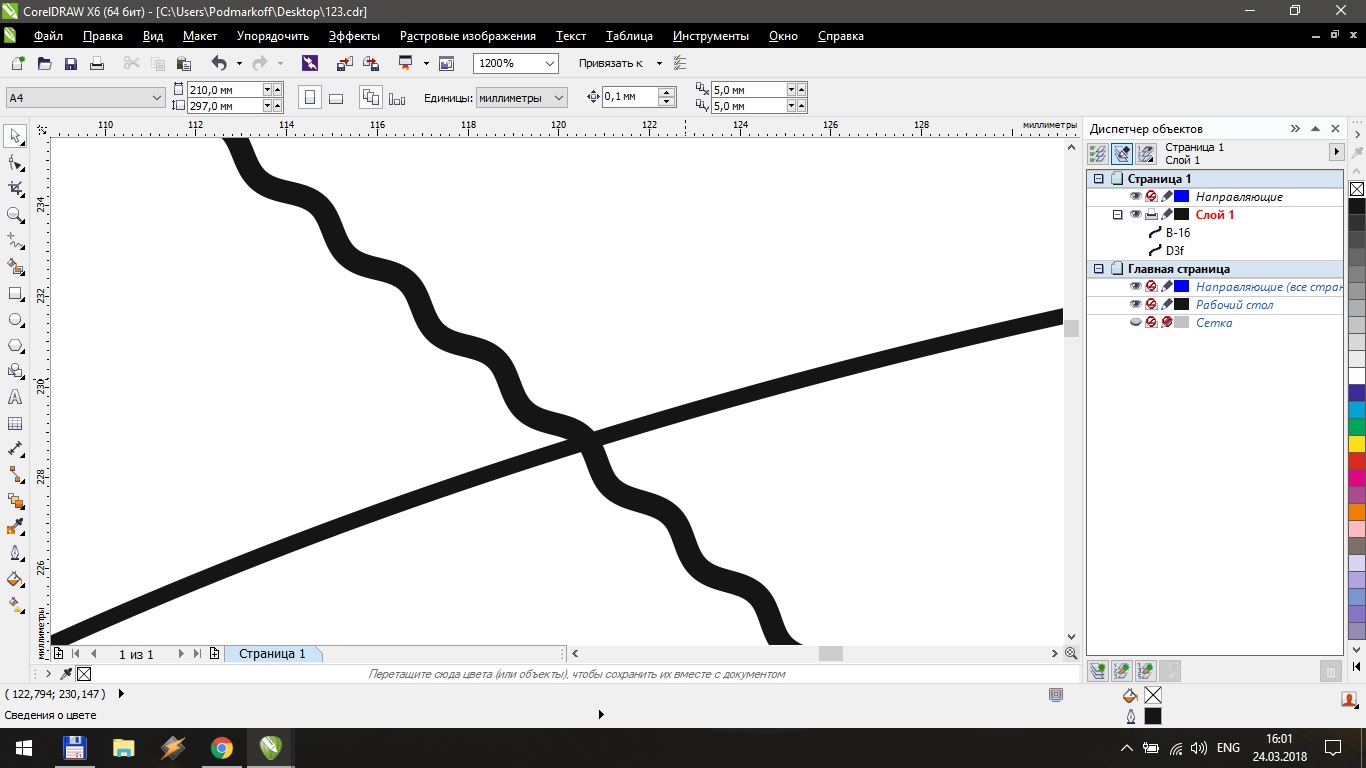Open the Инструменты menu
The height and width of the screenshot is (768, 1366).
tap(711, 36)
